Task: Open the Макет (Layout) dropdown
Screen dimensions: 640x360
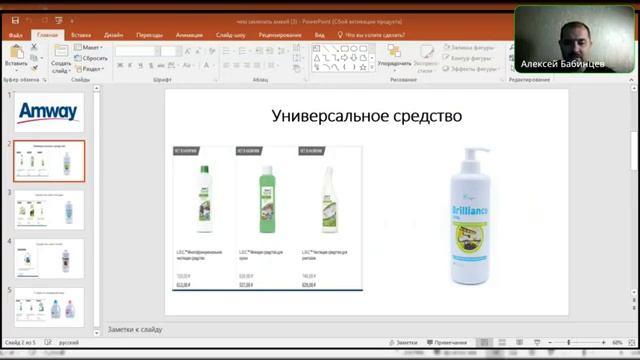Action: (89, 47)
